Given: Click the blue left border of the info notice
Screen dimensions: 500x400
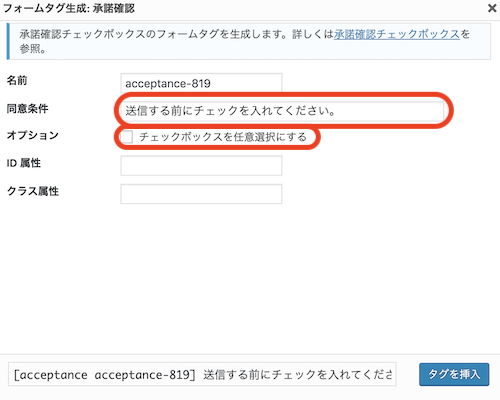Looking at the screenshot, I should point(8,41).
